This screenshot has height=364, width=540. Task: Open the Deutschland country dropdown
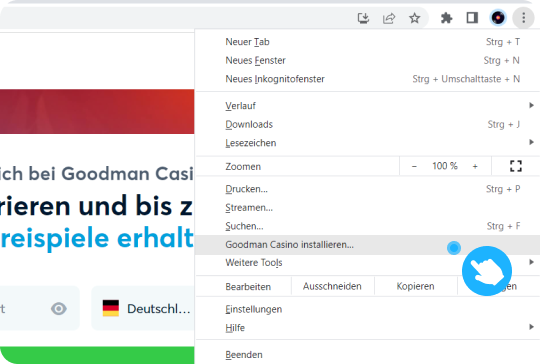(143, 308)
